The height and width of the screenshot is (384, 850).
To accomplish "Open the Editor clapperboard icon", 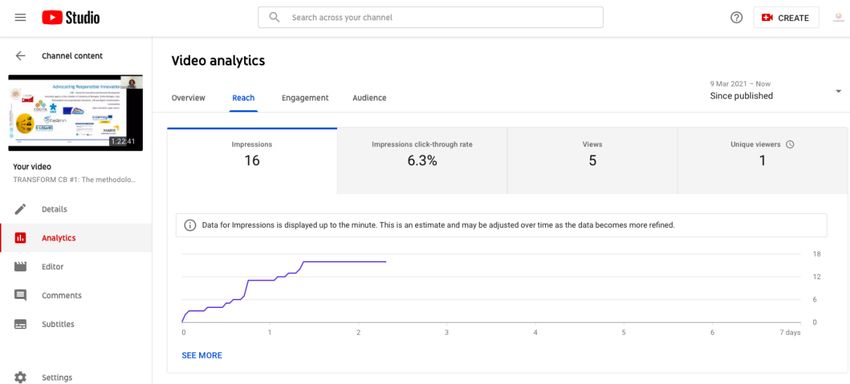I will [21, 267].
